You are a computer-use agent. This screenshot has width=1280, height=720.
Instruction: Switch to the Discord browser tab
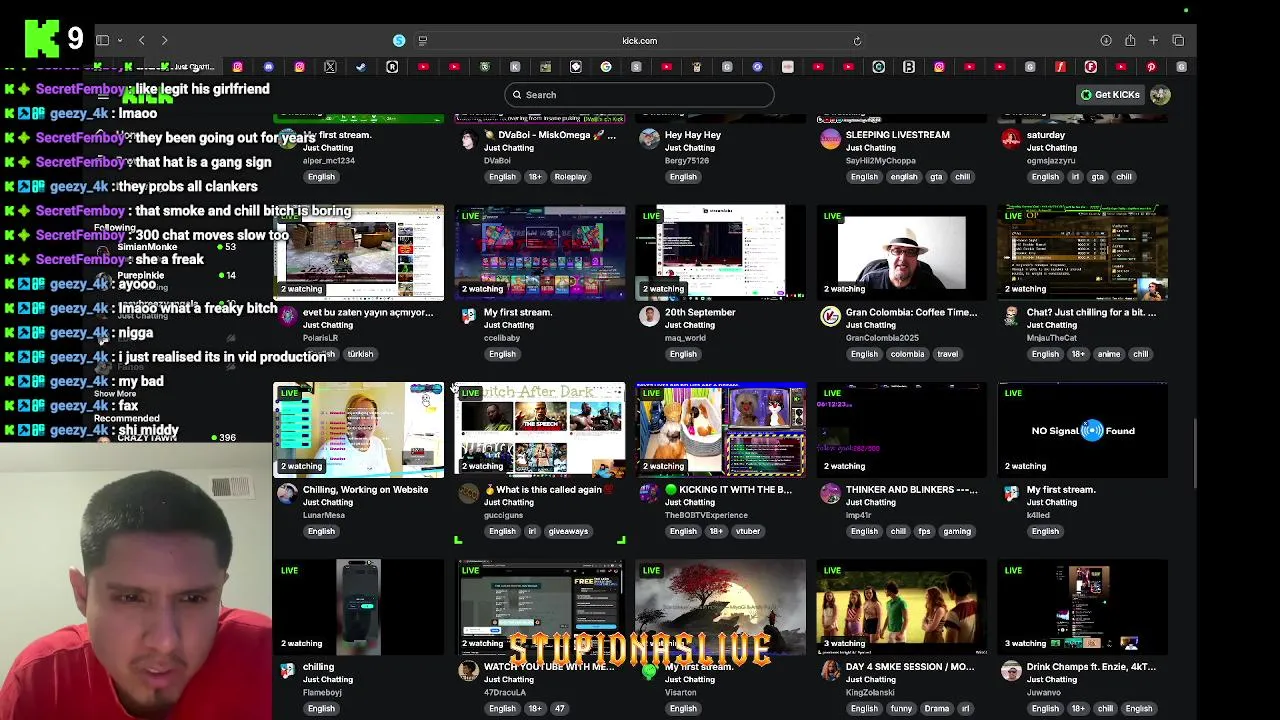pyautogui.click(x=269, y=67)
